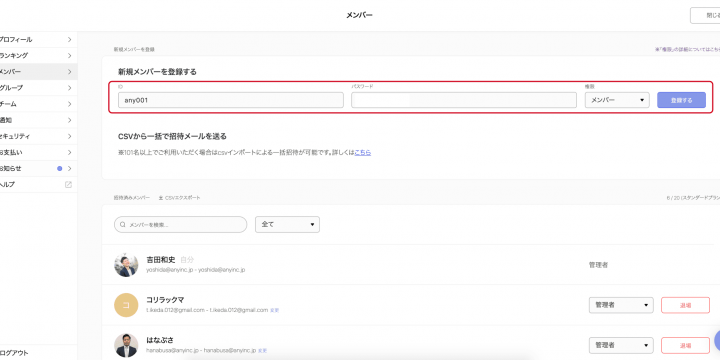Click ログアウト at the sidebar bottom
The image size is (720, 360).
click(14, 353)
